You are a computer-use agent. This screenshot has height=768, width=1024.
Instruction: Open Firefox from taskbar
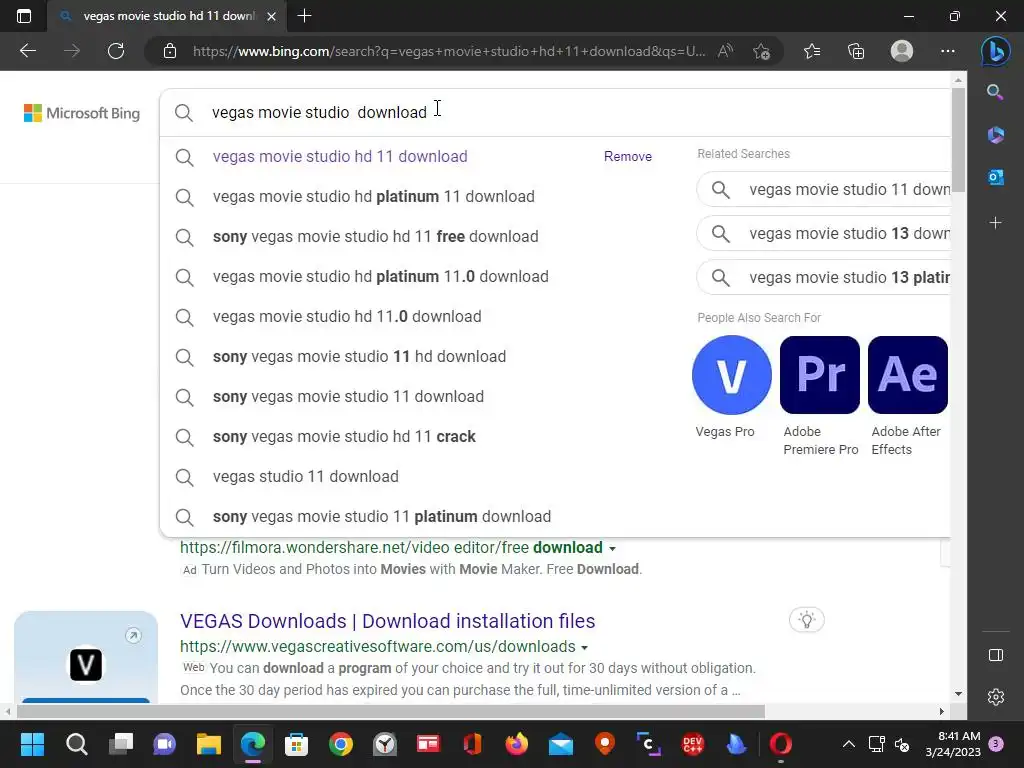tap(517, 744)
